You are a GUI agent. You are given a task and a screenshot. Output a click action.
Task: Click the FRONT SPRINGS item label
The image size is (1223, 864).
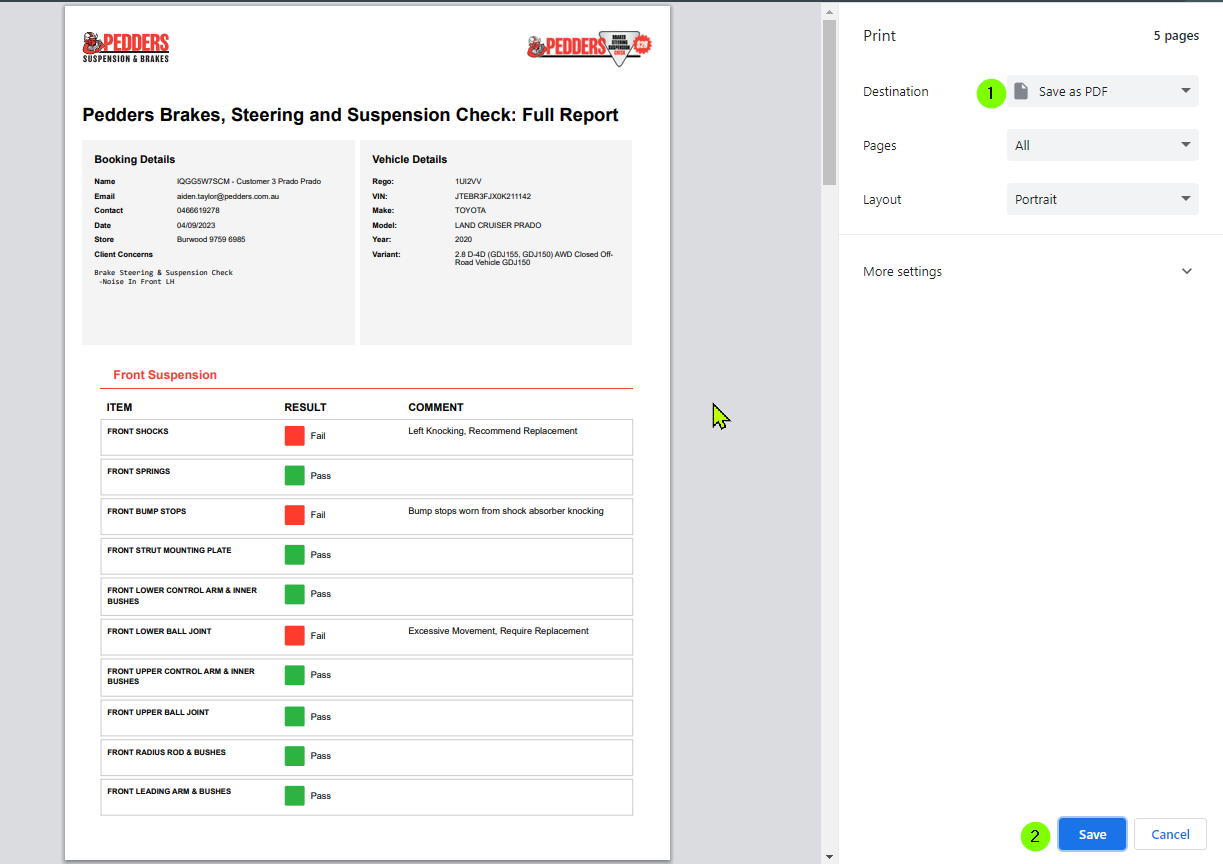(x=139, y=471)
